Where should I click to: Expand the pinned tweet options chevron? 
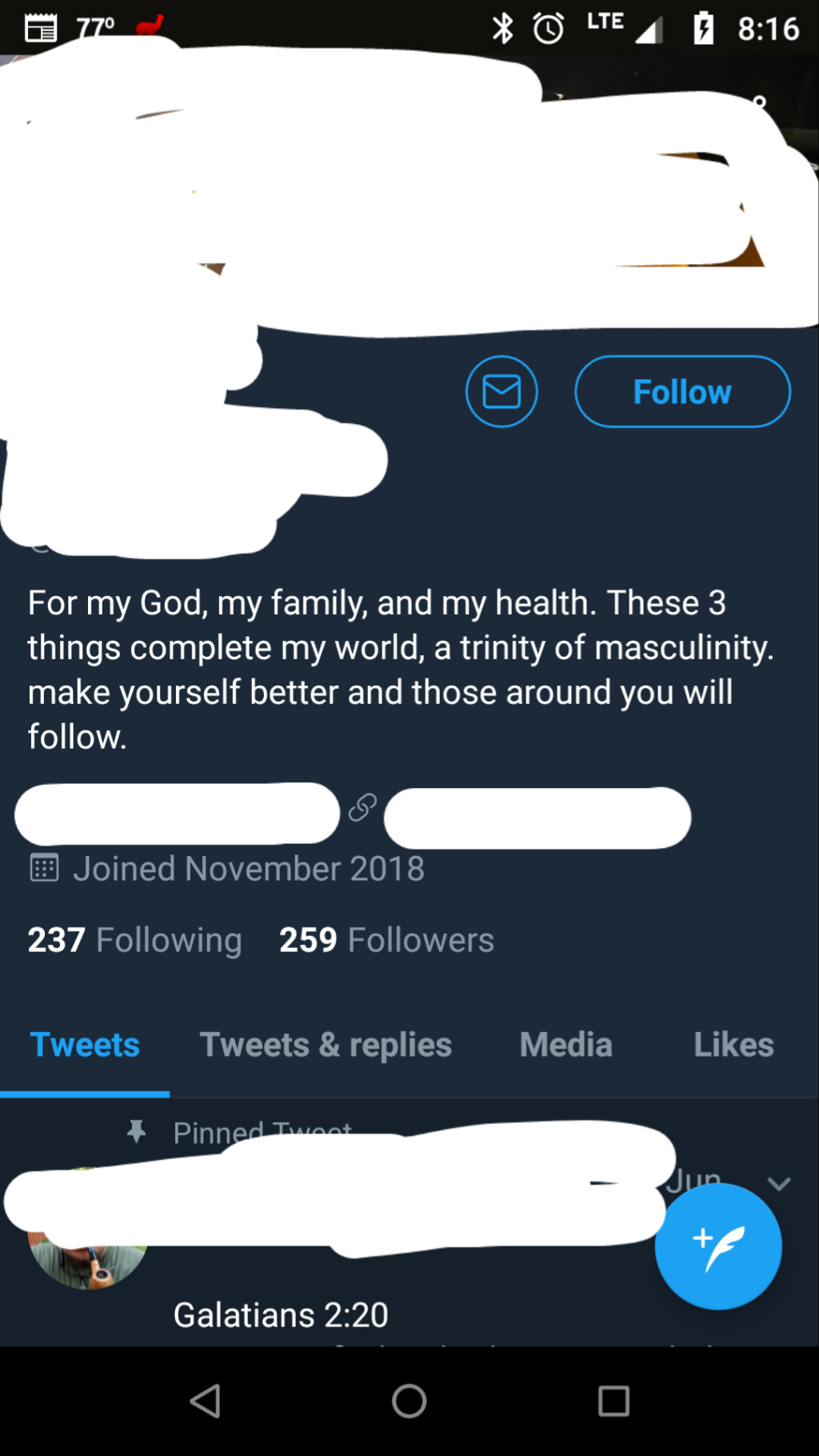[x=779, y=1183]
